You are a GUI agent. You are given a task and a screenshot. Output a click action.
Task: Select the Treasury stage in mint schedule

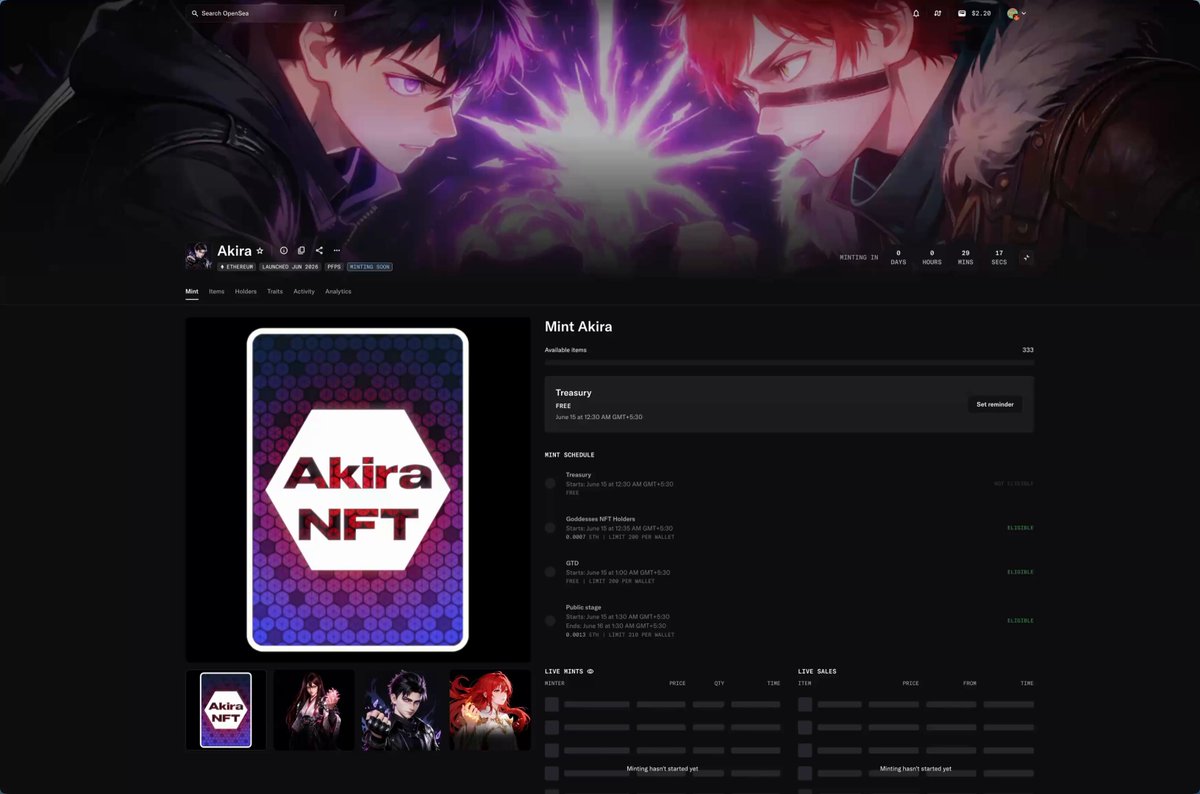789,483
